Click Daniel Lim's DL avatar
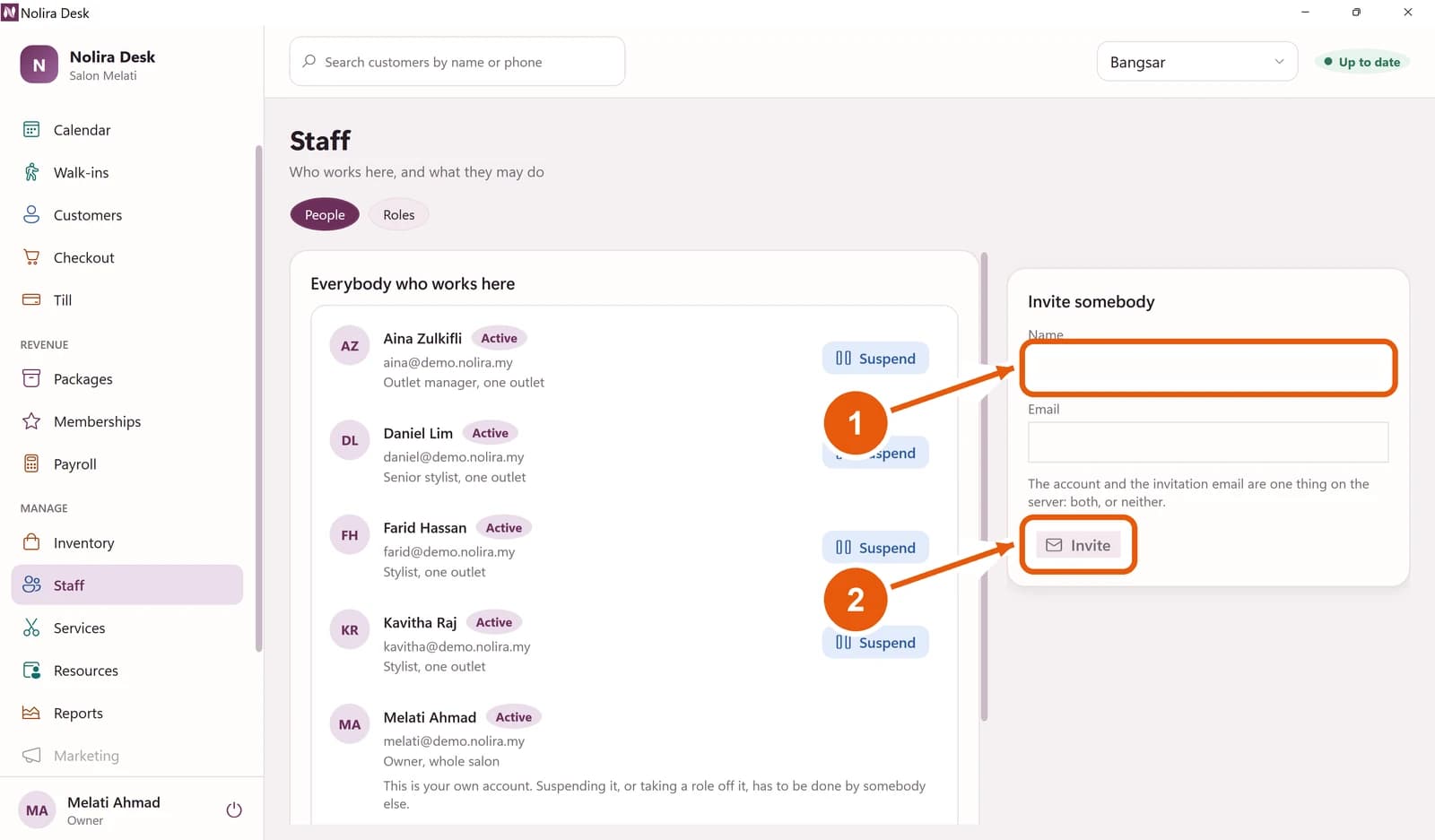Image resolution: width=1435 pixels, height=840 pixels. pyautogui.click(x=350, y=441)
